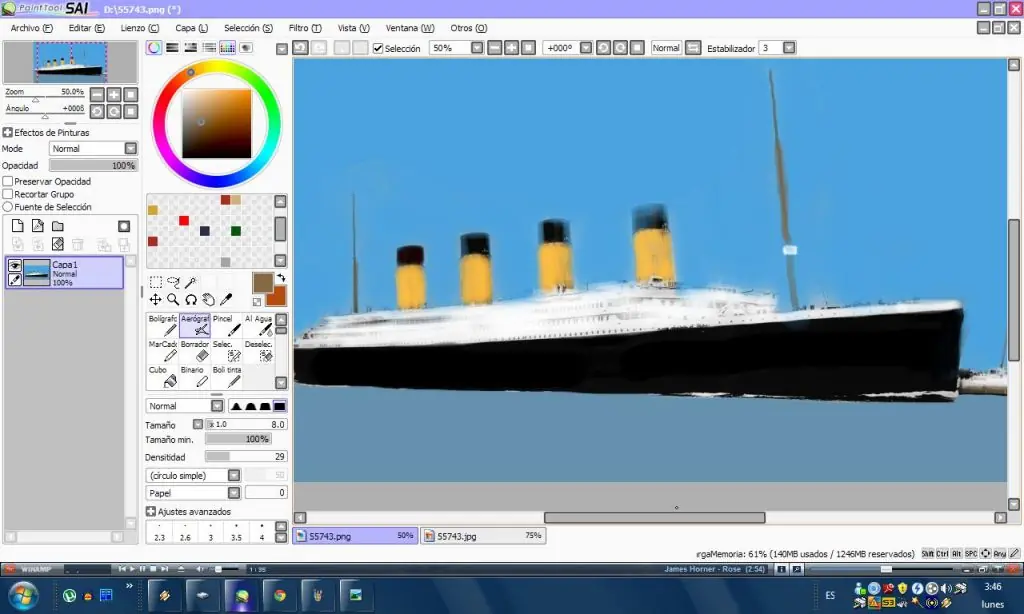
Task: Choose the Selec. selection pen
Action: [x=227, y=351]
